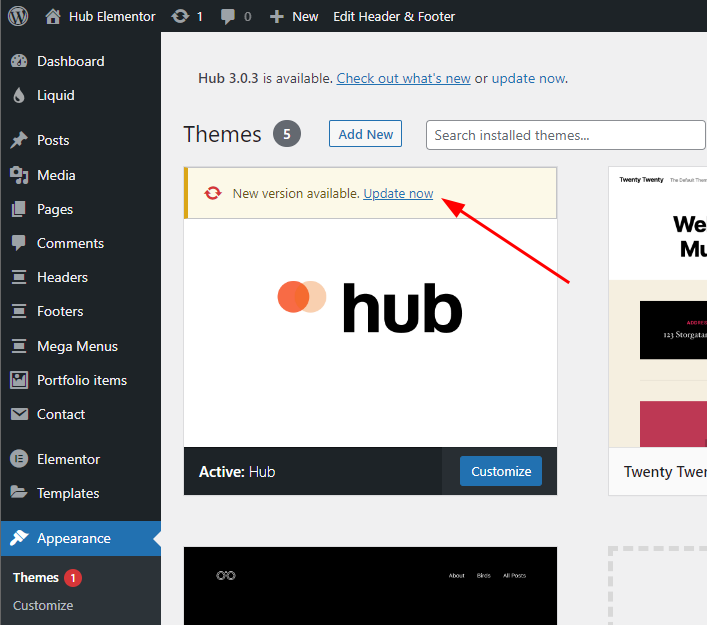This screenshot has height=625, width=707.
Task: Click the Mega Menus icon
Action: (19, 346)
